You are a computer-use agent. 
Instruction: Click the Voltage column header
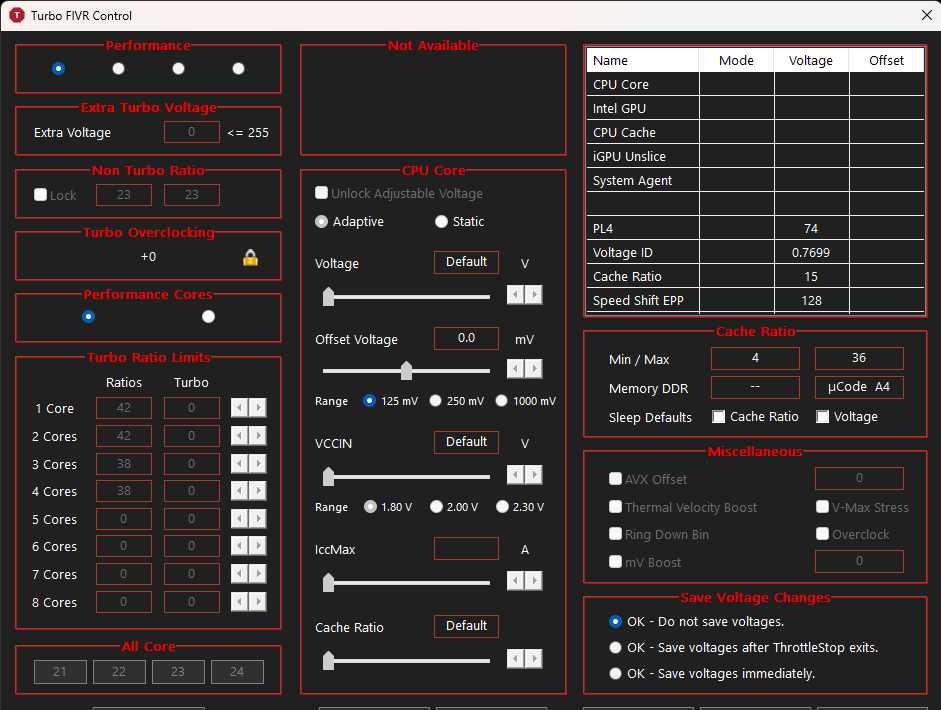[811, 61]
